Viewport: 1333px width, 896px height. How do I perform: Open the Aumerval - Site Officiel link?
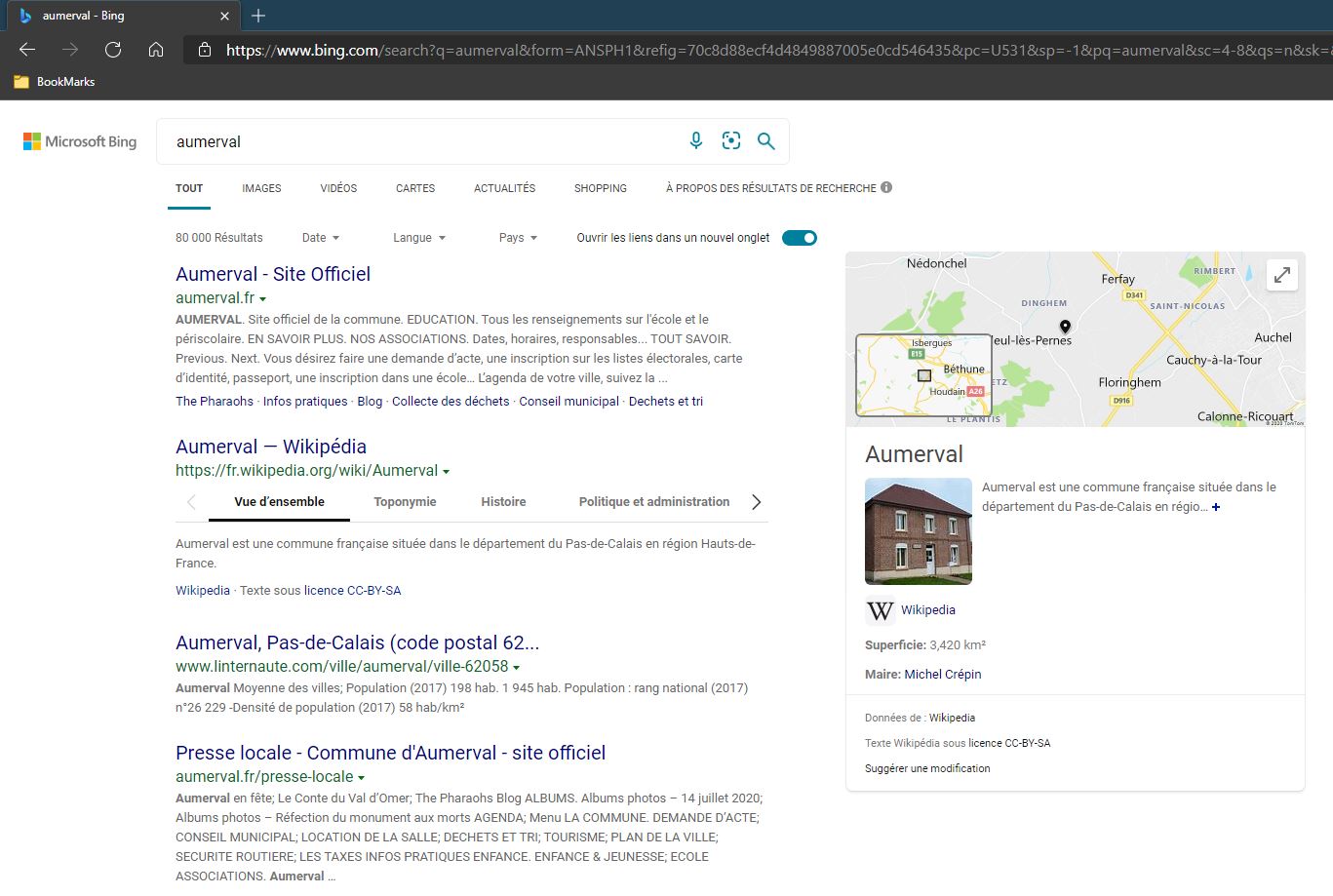coord(273,274)
